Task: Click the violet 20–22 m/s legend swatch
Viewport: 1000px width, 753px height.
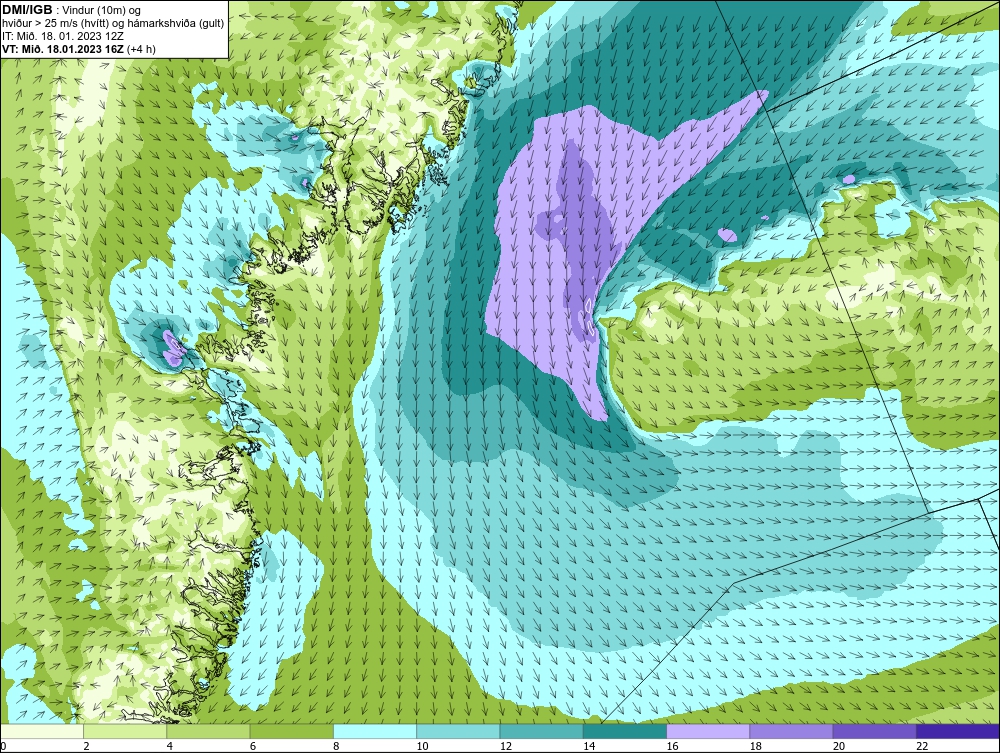Action: point(874,731)
